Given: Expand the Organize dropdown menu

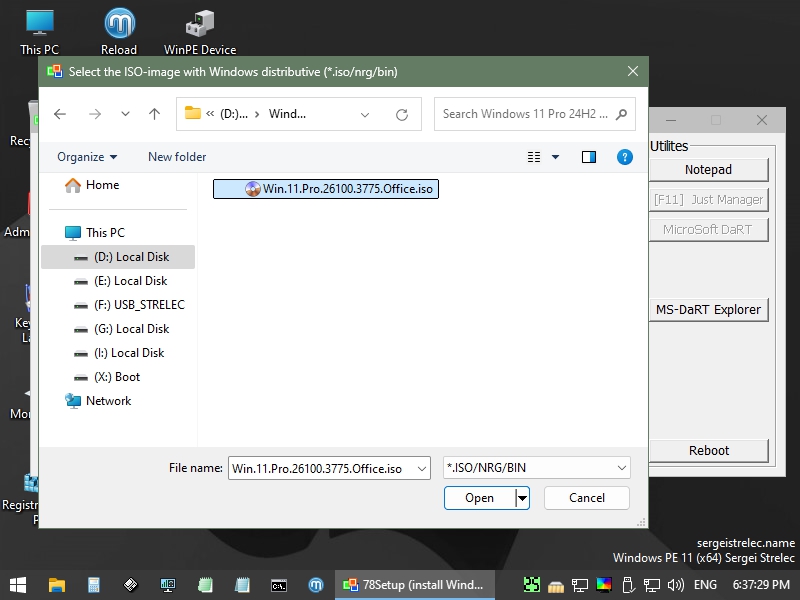Looking at the screenshot, I should pyautogui.click(x=87, y=157).
